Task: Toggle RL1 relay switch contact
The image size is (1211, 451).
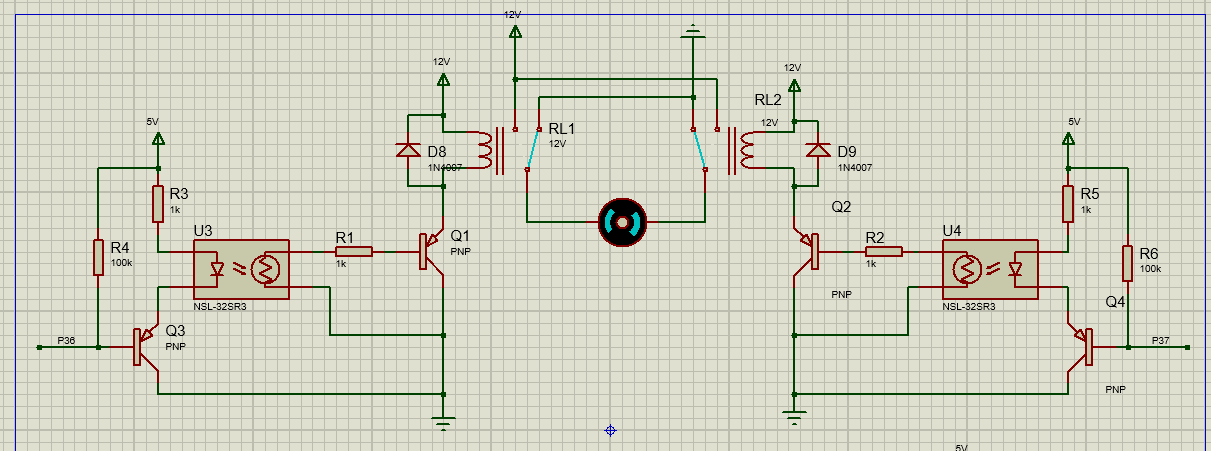Action: click(x=533, y=150)
